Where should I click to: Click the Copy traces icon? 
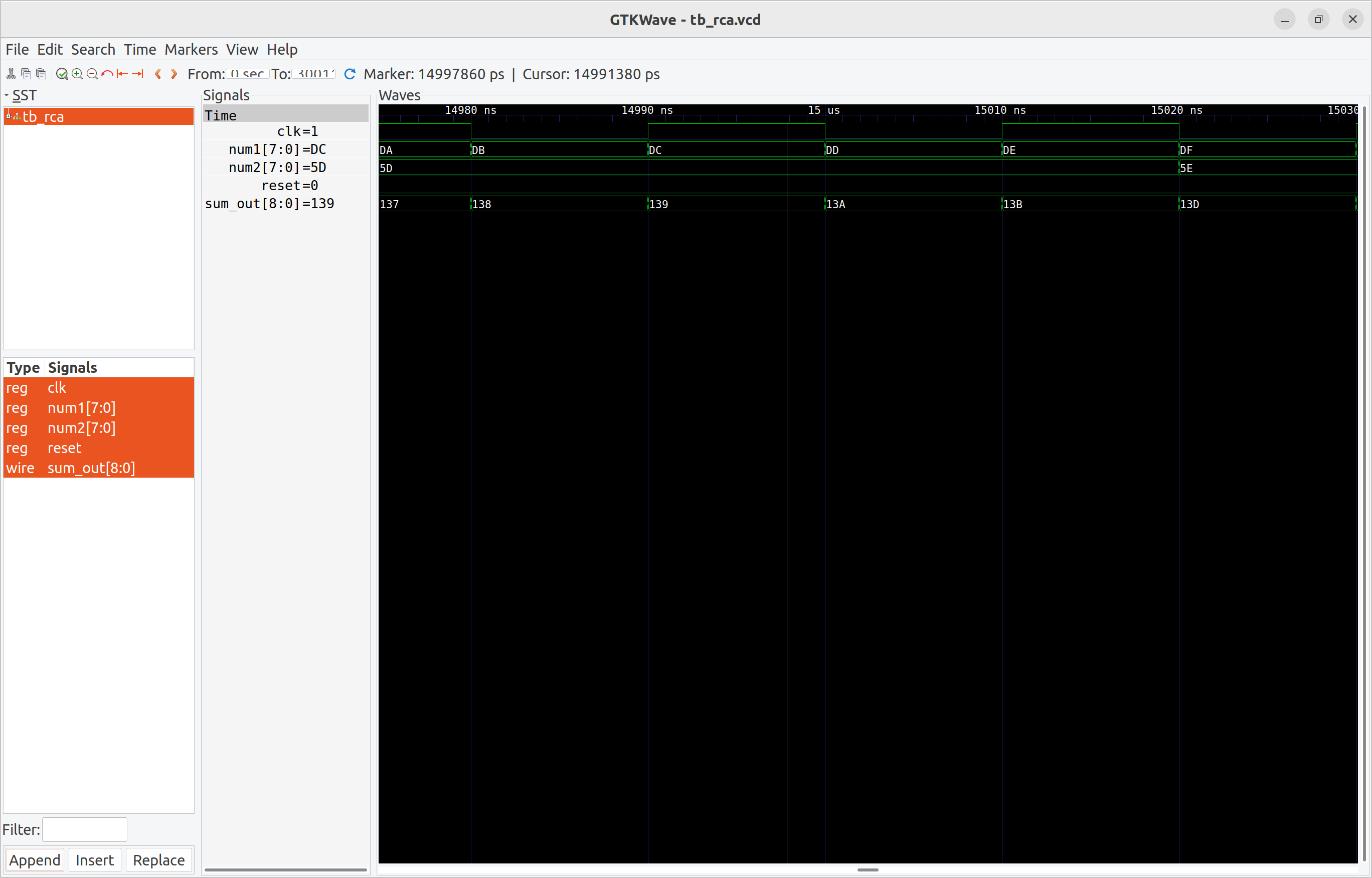pyautogui.click(x=26, y=74)
